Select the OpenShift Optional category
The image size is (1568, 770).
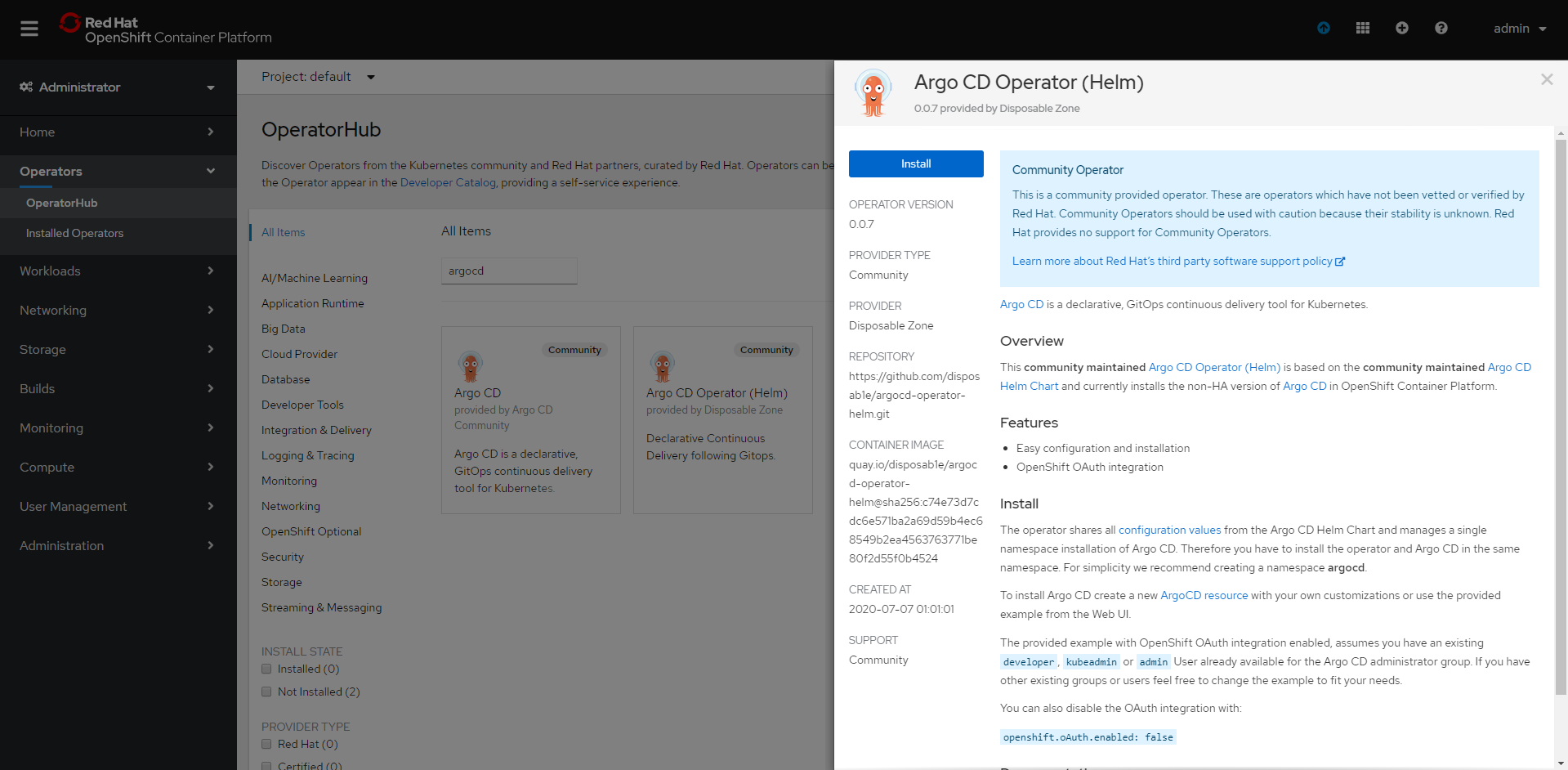(x=311, y=531)
